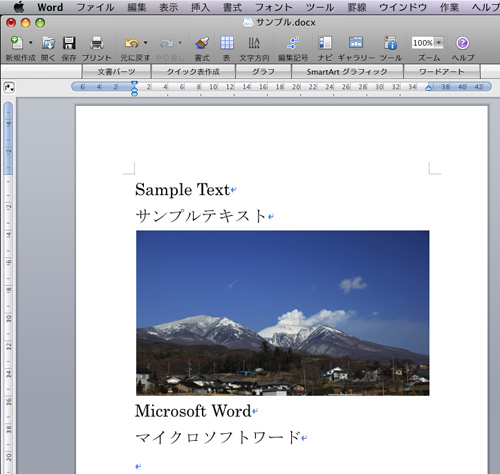
Task: Click the tab stop type selector button
Action: (x=9, y=88)
